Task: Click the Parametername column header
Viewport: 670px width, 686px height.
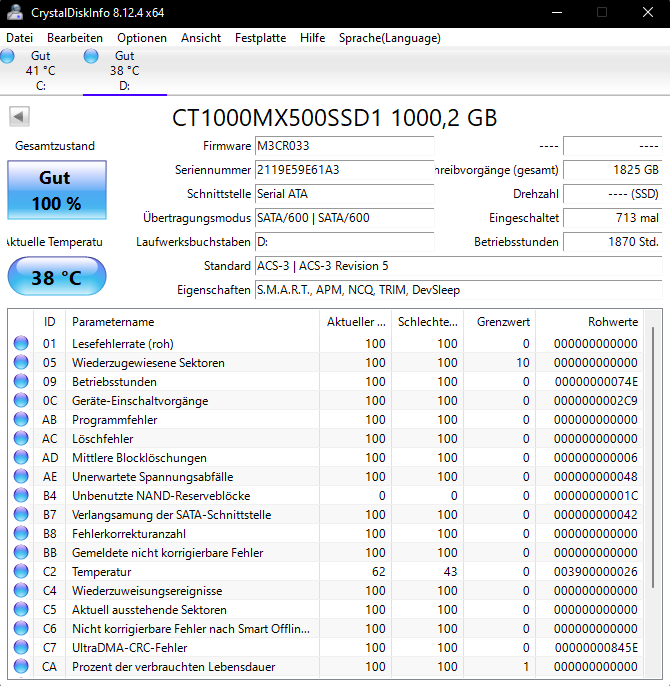Action: pyautogui.click(x=193, y=322)
